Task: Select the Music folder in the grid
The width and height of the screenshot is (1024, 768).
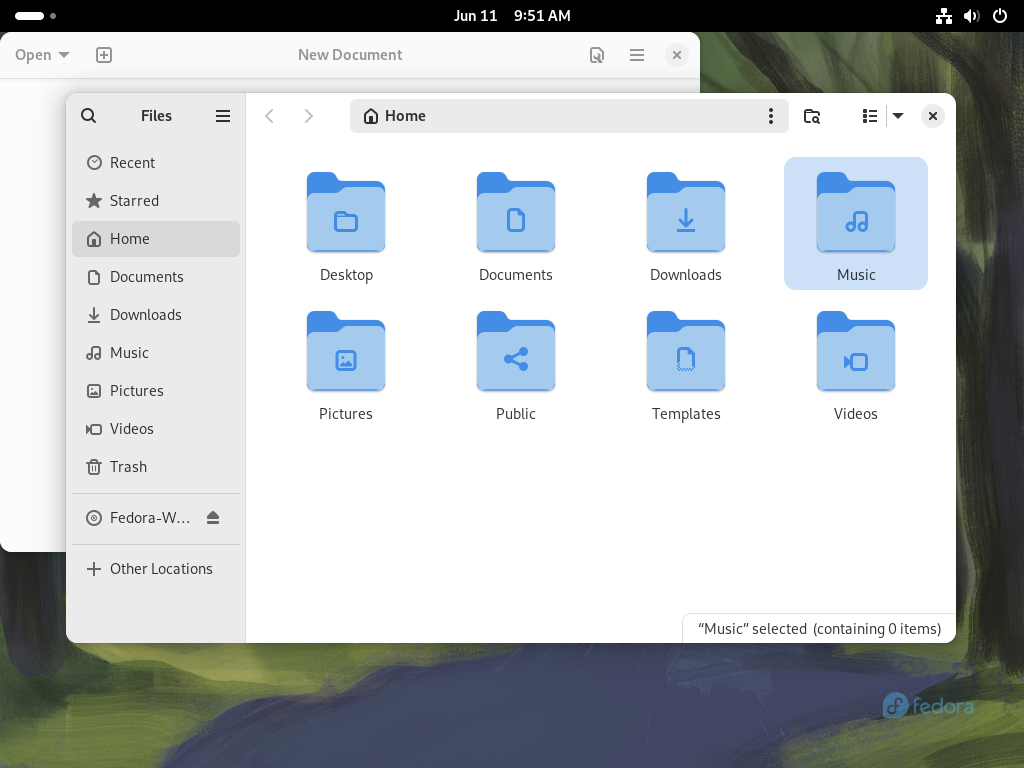Action: pyautogui.click(x=856, y=223)
